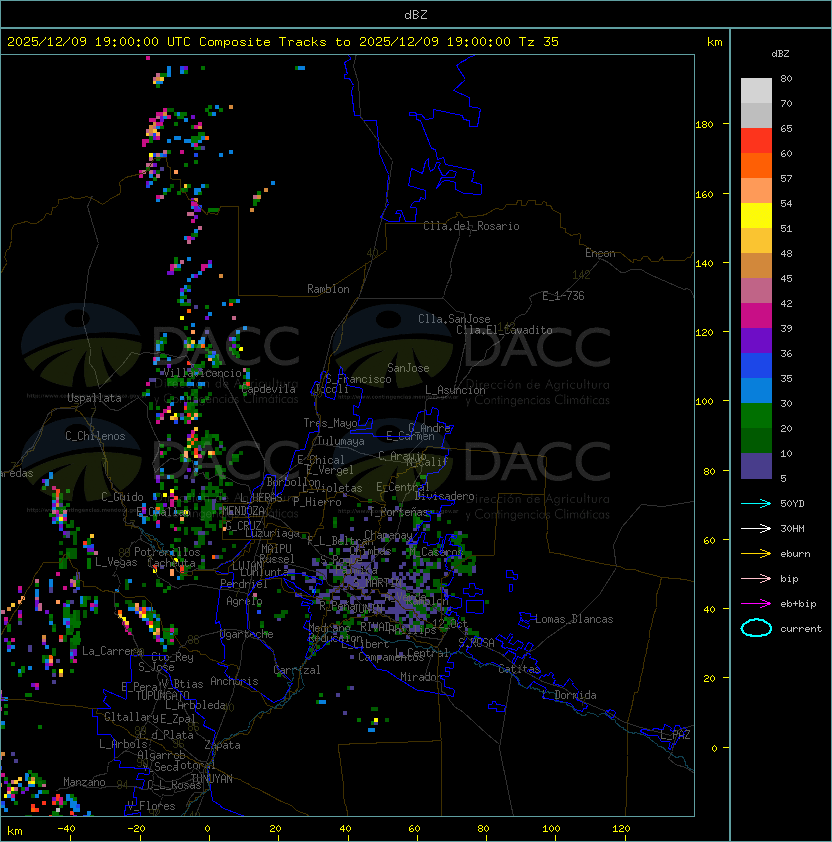This screenshot has width=832, height=842.
Task: Click the dBZ title at top
Action: (x=416, y=15)
